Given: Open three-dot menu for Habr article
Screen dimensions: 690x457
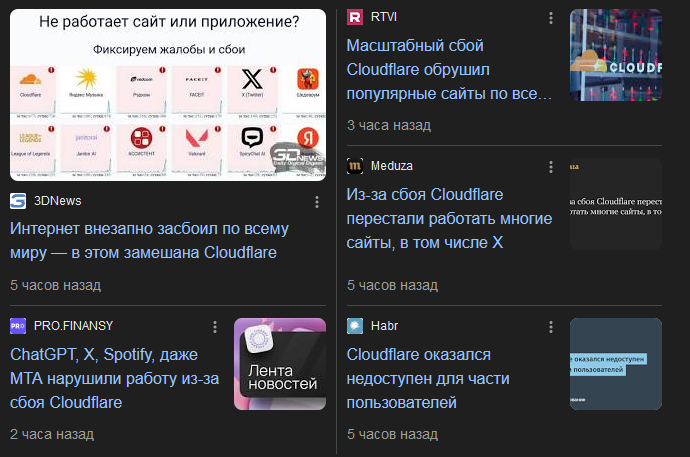Looking at the screenshot, I should (x=551, y=327).
